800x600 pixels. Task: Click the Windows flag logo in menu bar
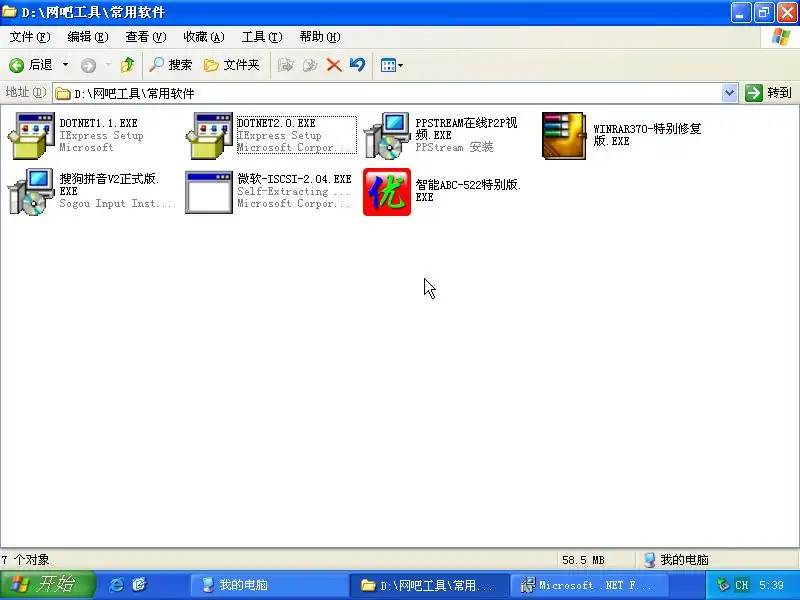pyautogui.click(x=781, y=37)
